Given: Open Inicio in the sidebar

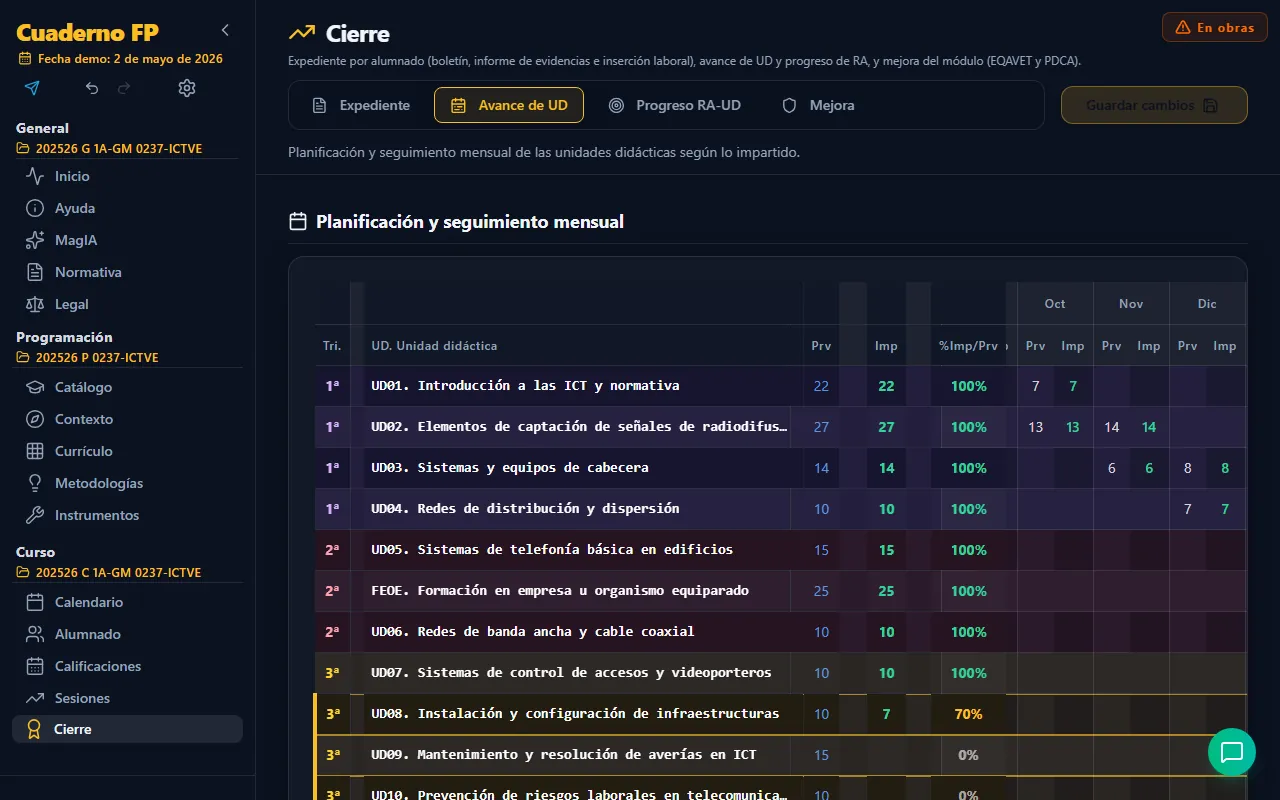Looking at the screenshot, I should pyautogui.click(x=127, y=176).
